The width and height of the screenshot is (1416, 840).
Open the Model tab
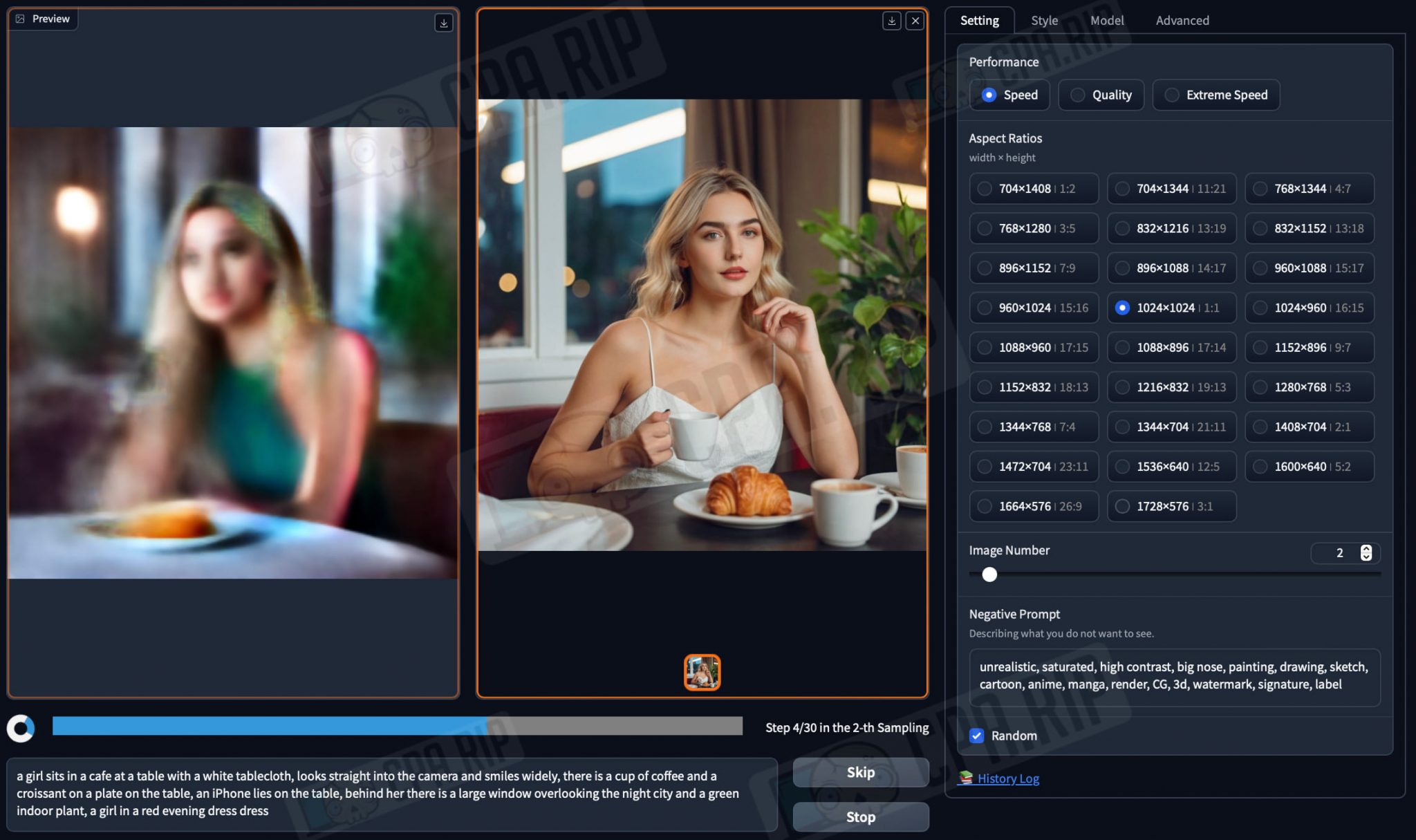tap(1106, 20)
